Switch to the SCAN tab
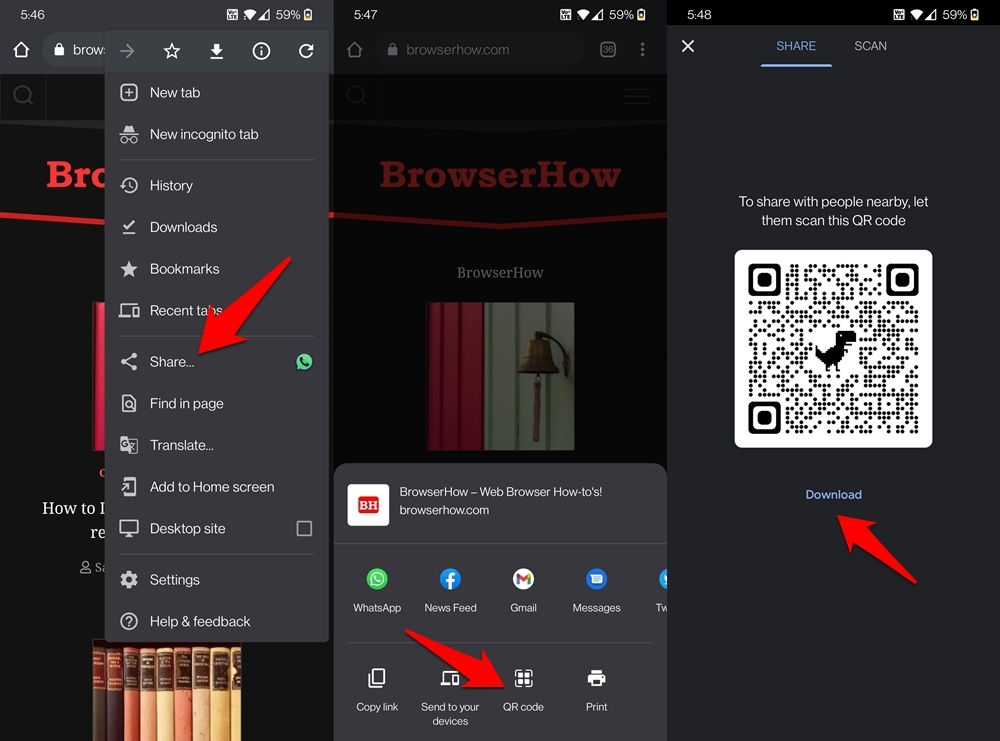 [x=869, y=46]
